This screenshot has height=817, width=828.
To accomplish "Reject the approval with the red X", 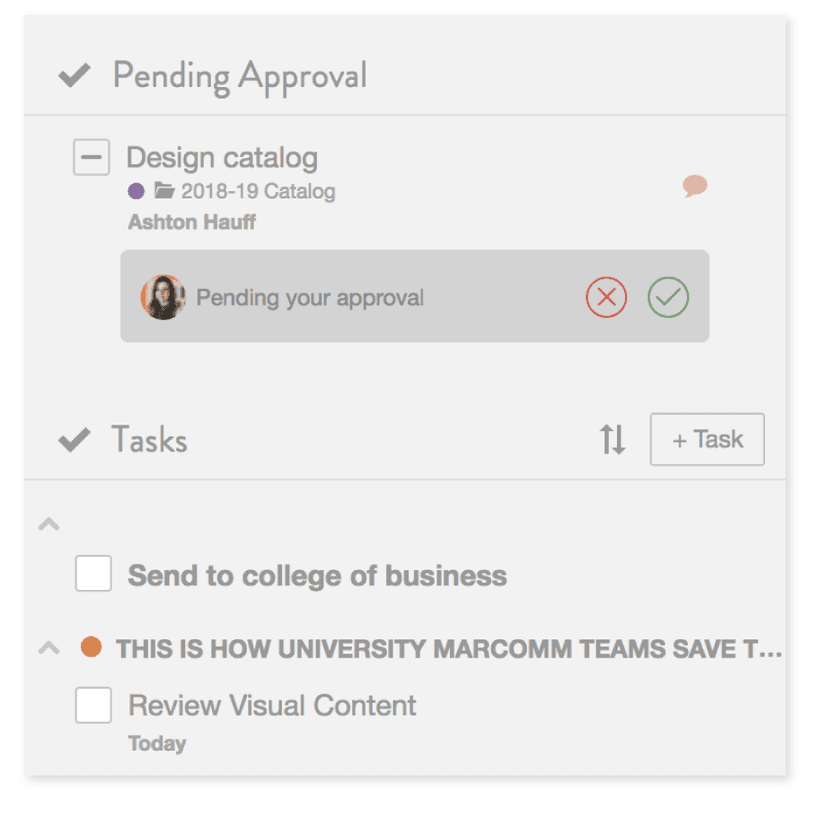I will [x=606, y=296].
